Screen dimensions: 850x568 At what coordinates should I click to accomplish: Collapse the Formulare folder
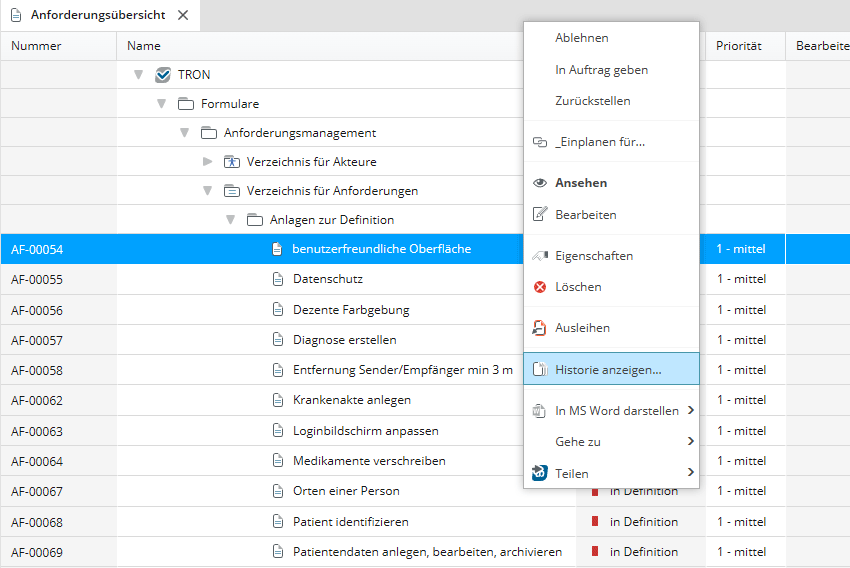tap(161, 104)
